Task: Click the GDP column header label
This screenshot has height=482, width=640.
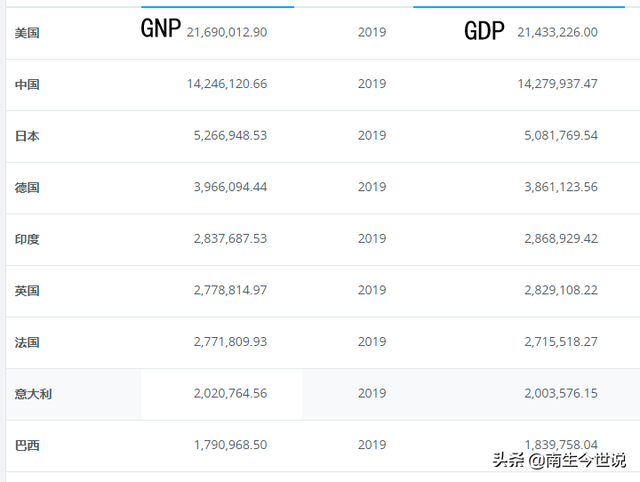Action: click(484, 31)
